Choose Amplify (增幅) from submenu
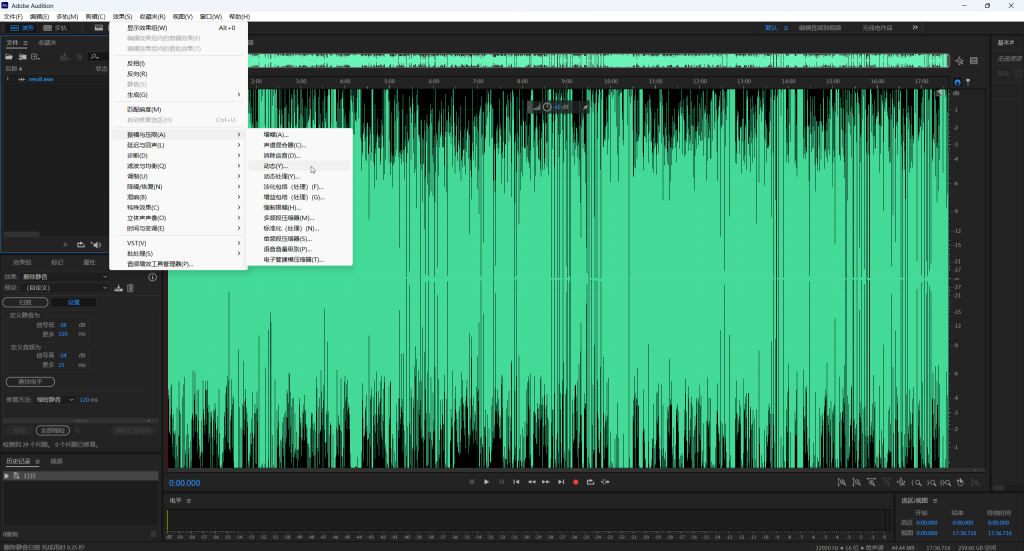The image size is (1024, 551). 299,134
